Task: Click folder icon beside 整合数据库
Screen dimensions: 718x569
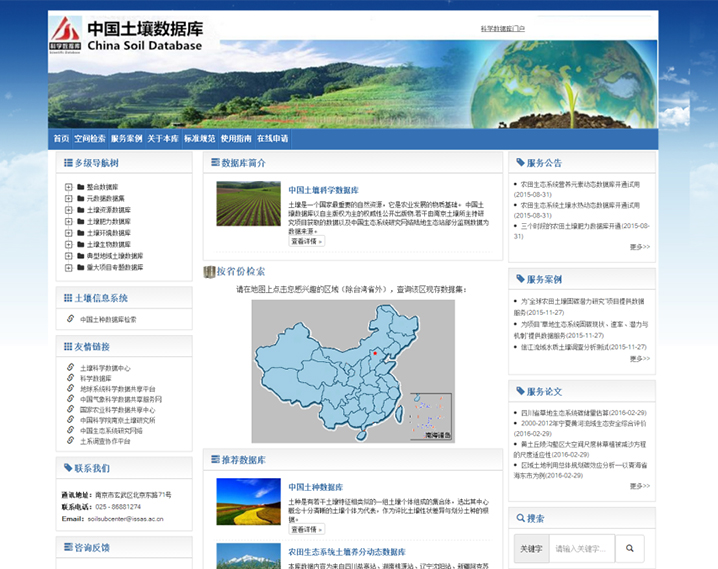Action: coord(81,187)
